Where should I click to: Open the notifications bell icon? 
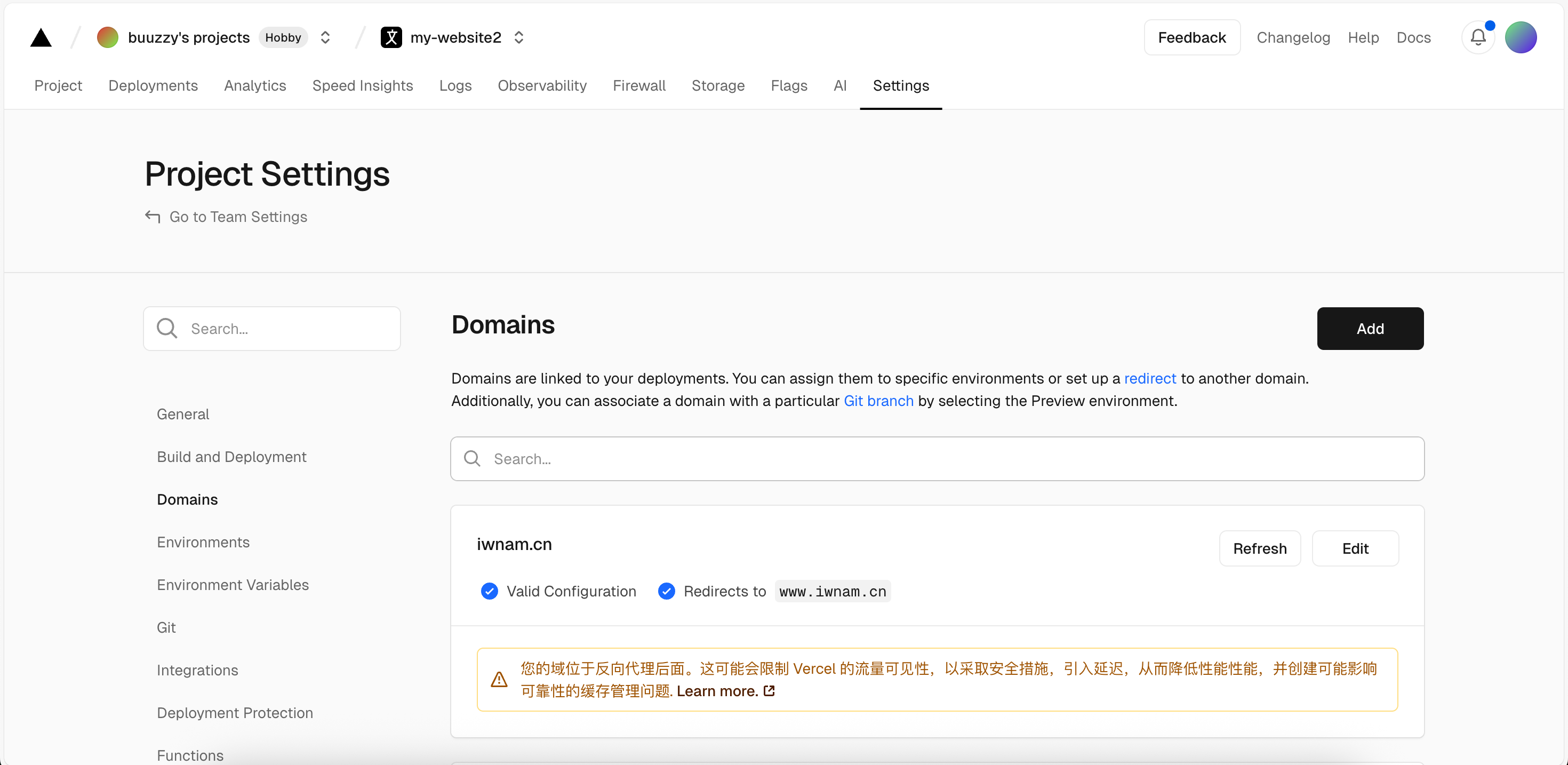[x=1478, y=38]
